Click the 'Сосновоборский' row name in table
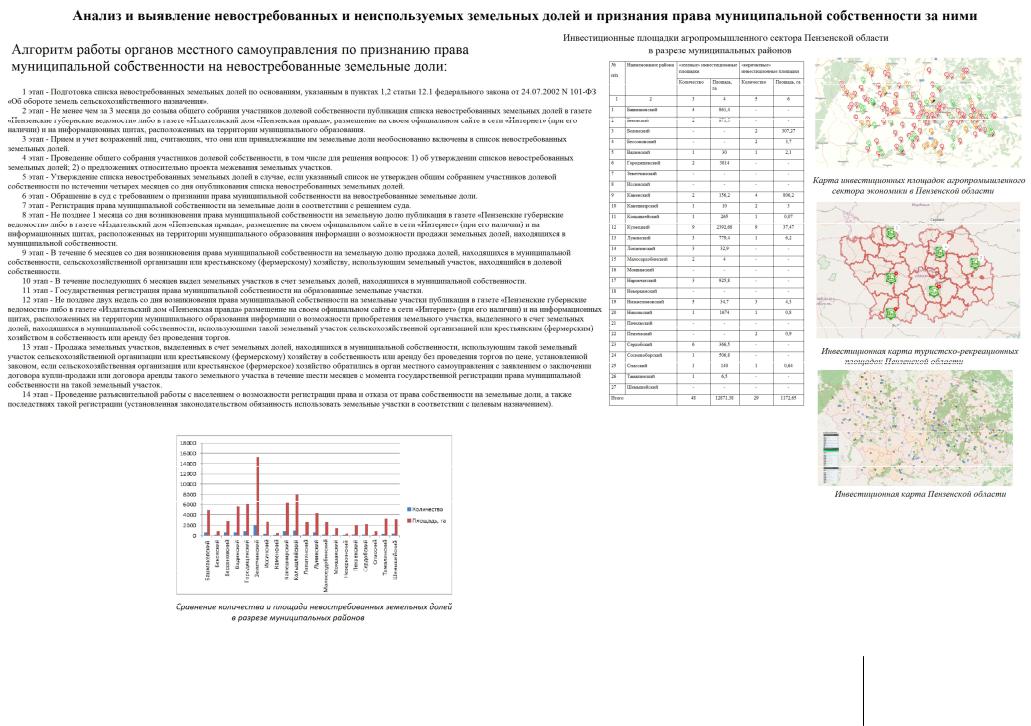This screenshot has width=1031, height=726. pos(644,355)
